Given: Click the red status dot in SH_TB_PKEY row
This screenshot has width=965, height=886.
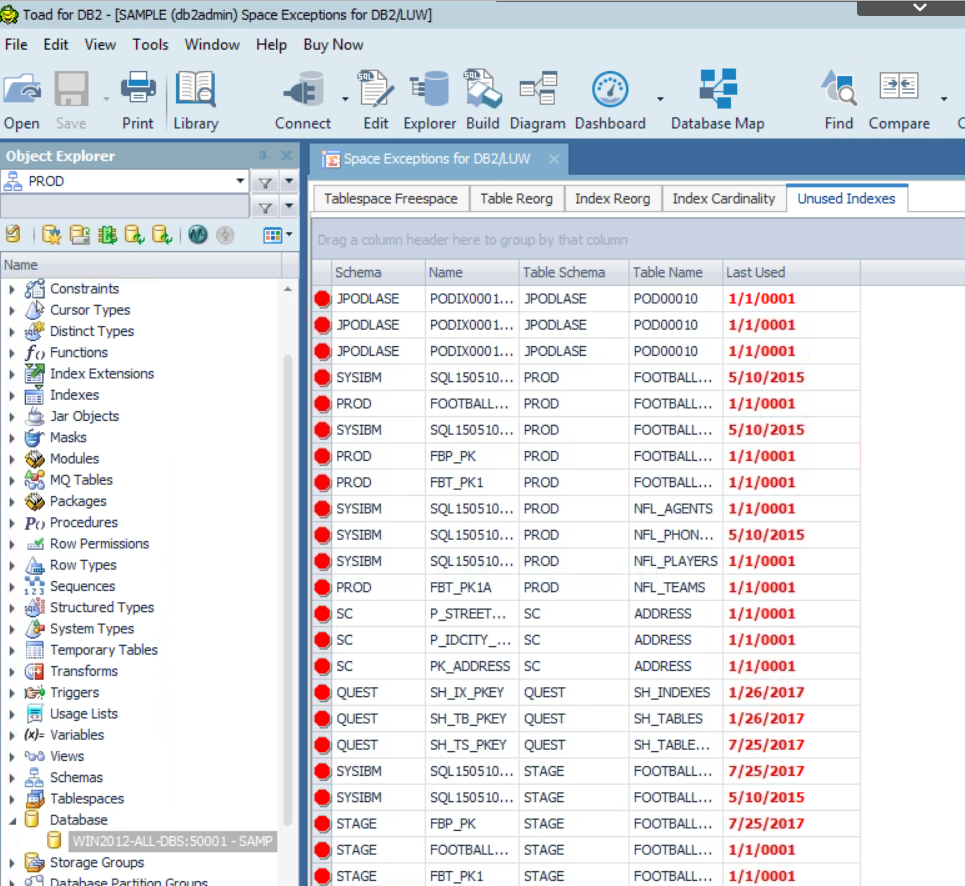Looking at the screenshot, I should coord(322,719).
